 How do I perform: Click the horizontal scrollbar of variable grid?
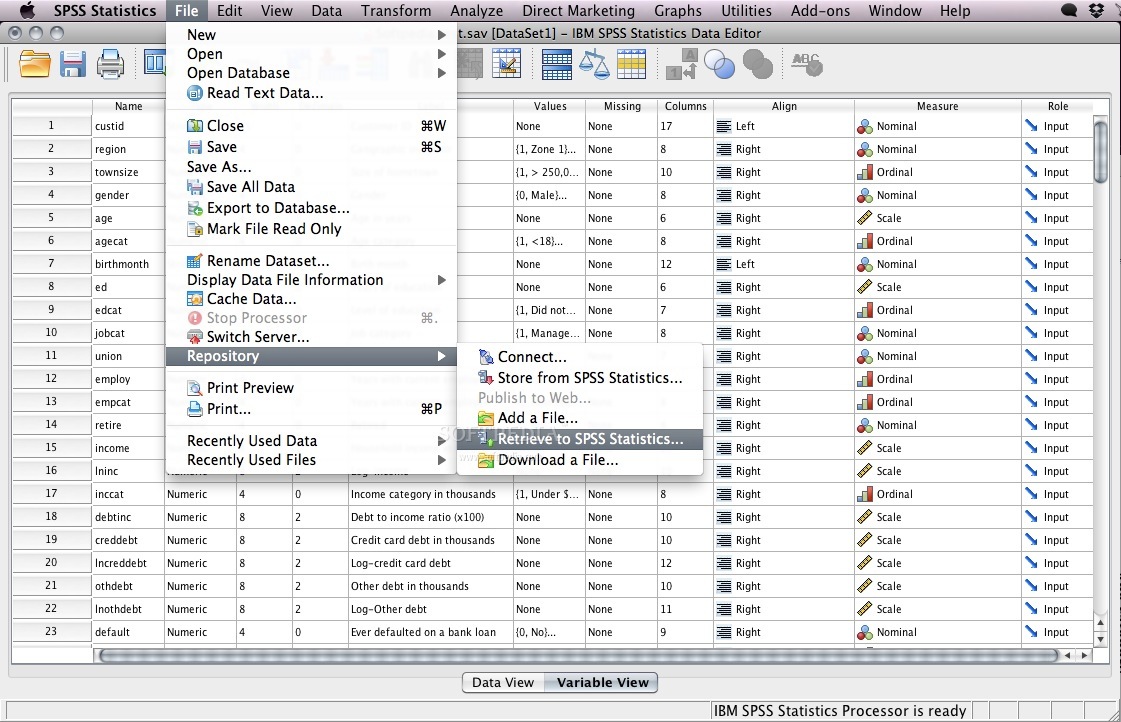578,655
